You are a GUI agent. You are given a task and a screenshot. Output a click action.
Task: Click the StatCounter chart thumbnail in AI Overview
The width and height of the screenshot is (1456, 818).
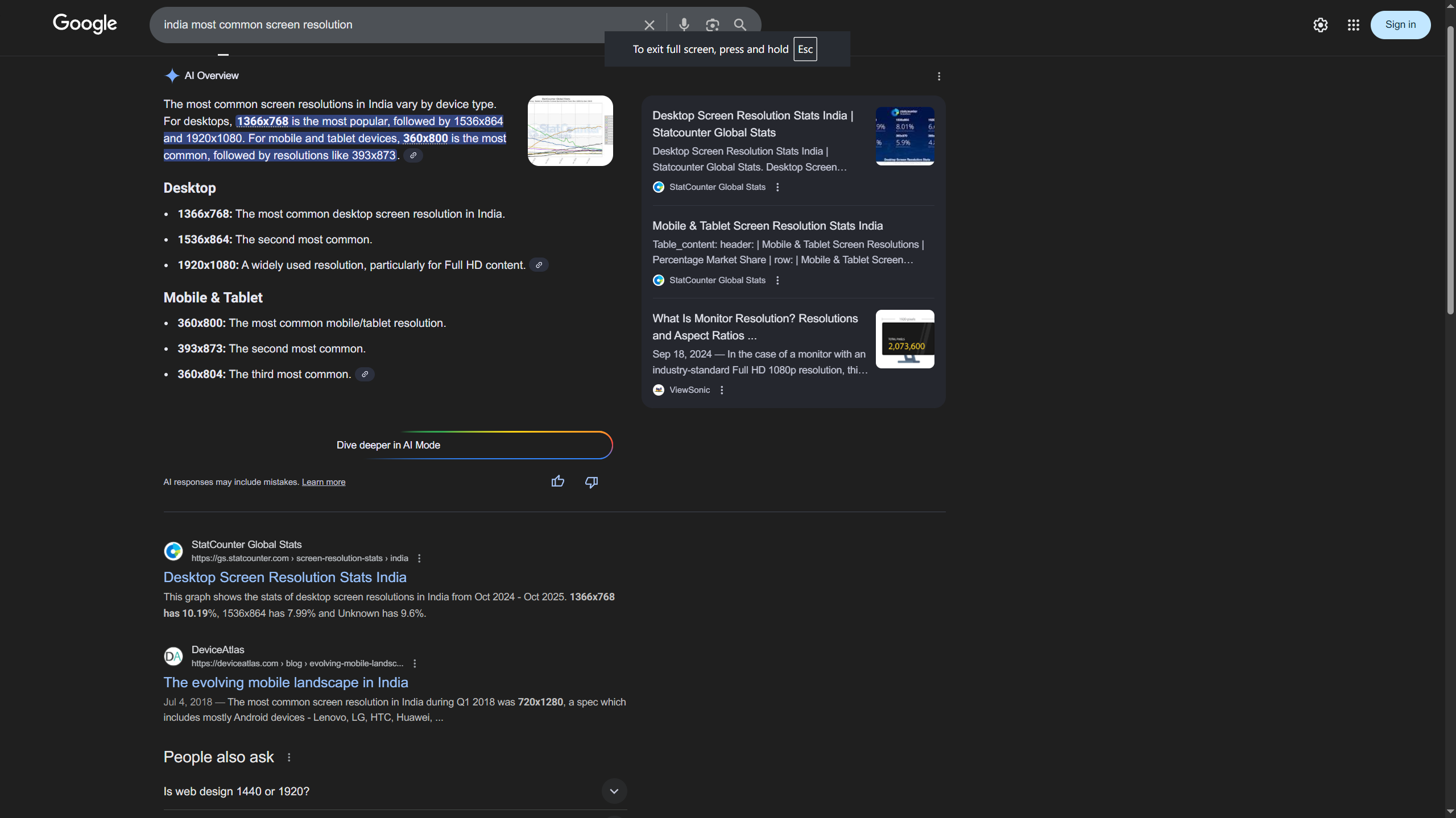570,131
